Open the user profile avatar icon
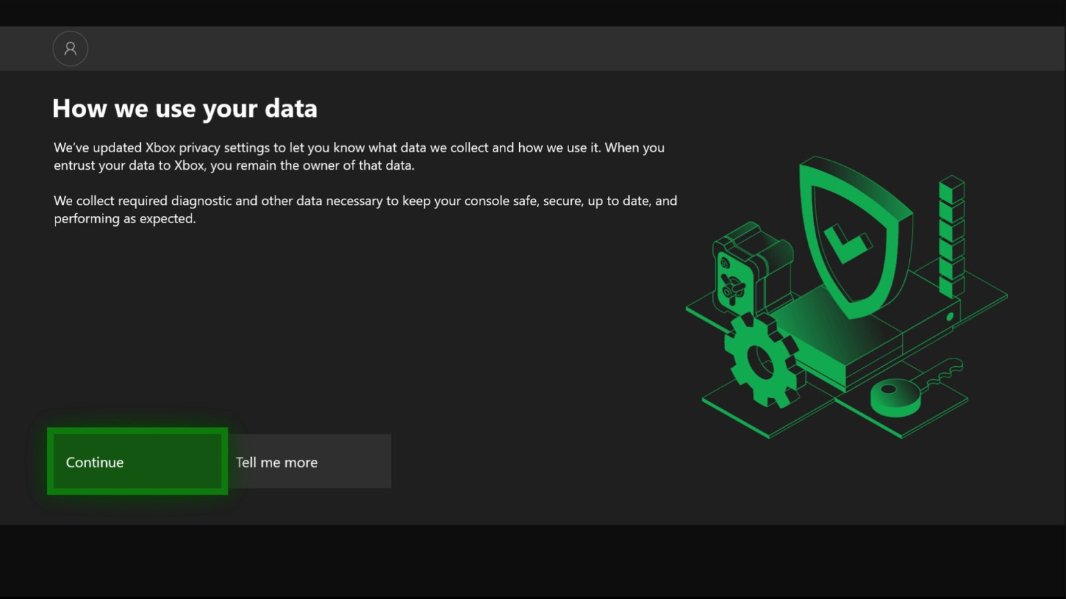 (x=70, y=48)
